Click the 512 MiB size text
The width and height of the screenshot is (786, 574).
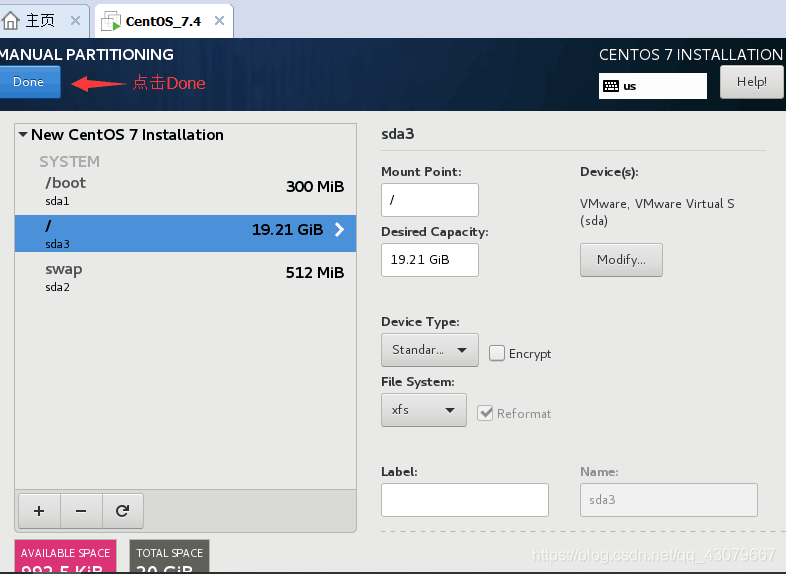click(x=315, y=273)
